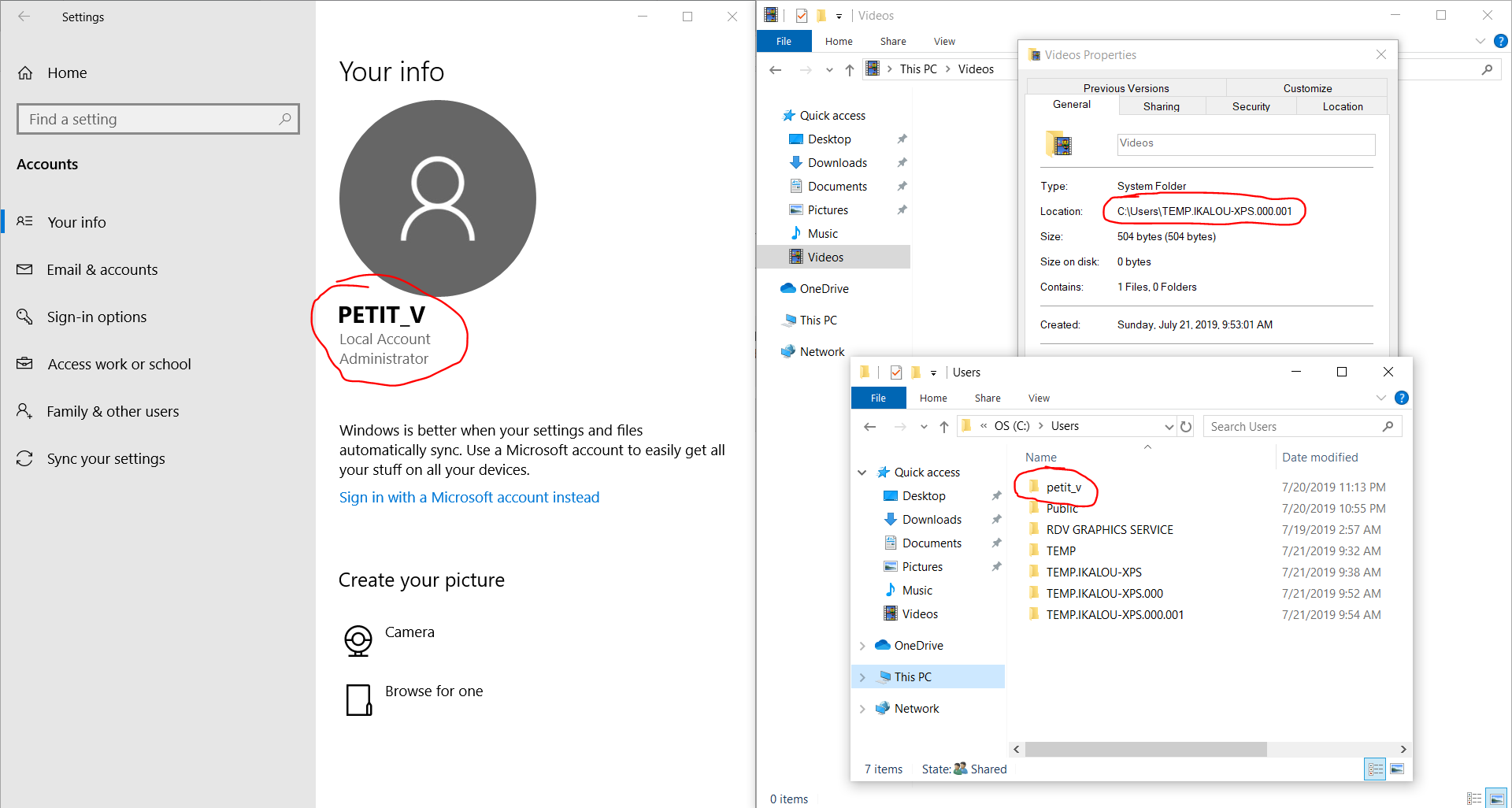Open the Share ribbon tab in Videos window

click(x=893, y=41)
